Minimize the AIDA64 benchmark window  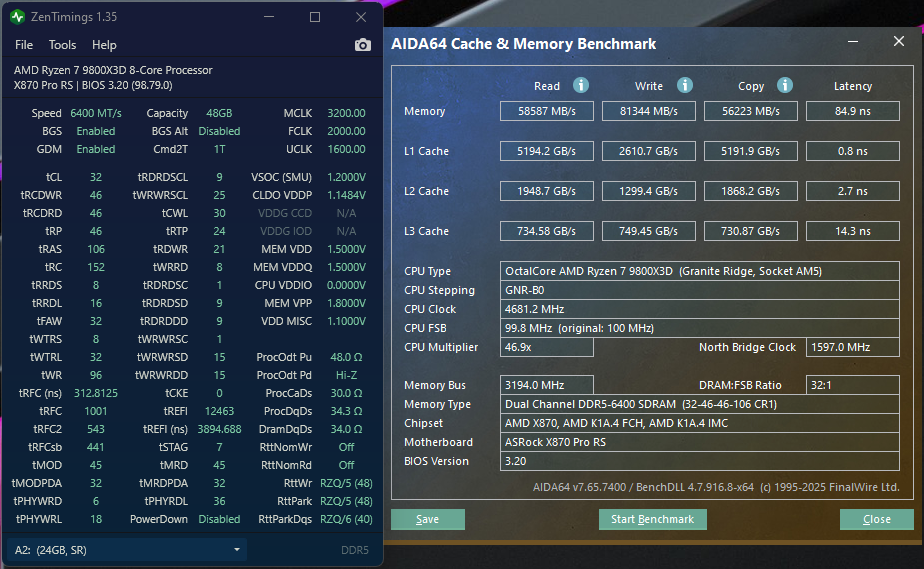pyautogui.click(x=853, y=42)
